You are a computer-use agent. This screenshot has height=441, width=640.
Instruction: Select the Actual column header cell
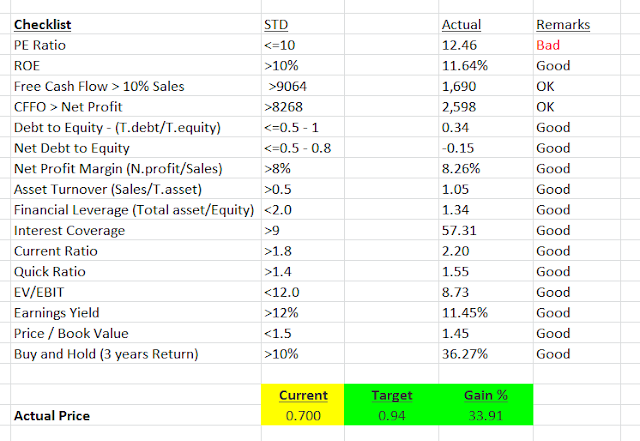click(x=486, y=24)
